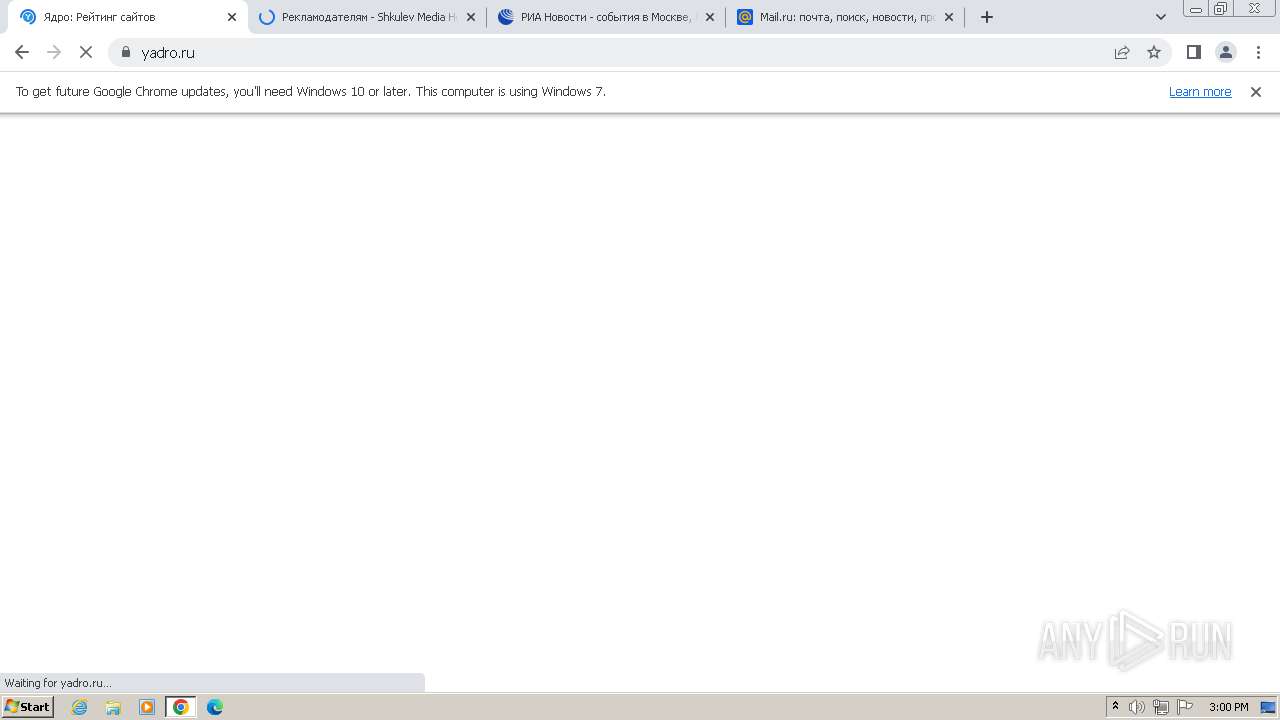Launch Internet Explorer from the taskbar
1280x720 pixels.
[x=80, y=707]
